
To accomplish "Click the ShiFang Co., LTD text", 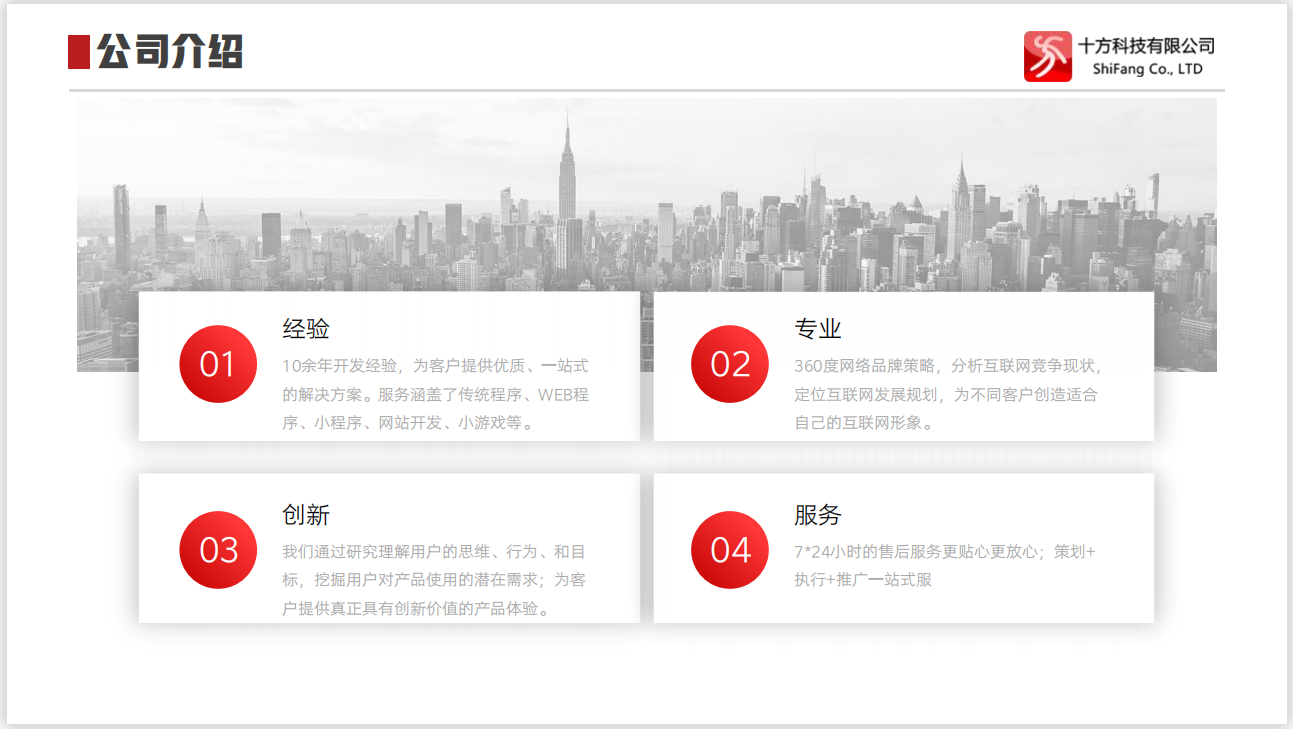I will (1147, 69).
